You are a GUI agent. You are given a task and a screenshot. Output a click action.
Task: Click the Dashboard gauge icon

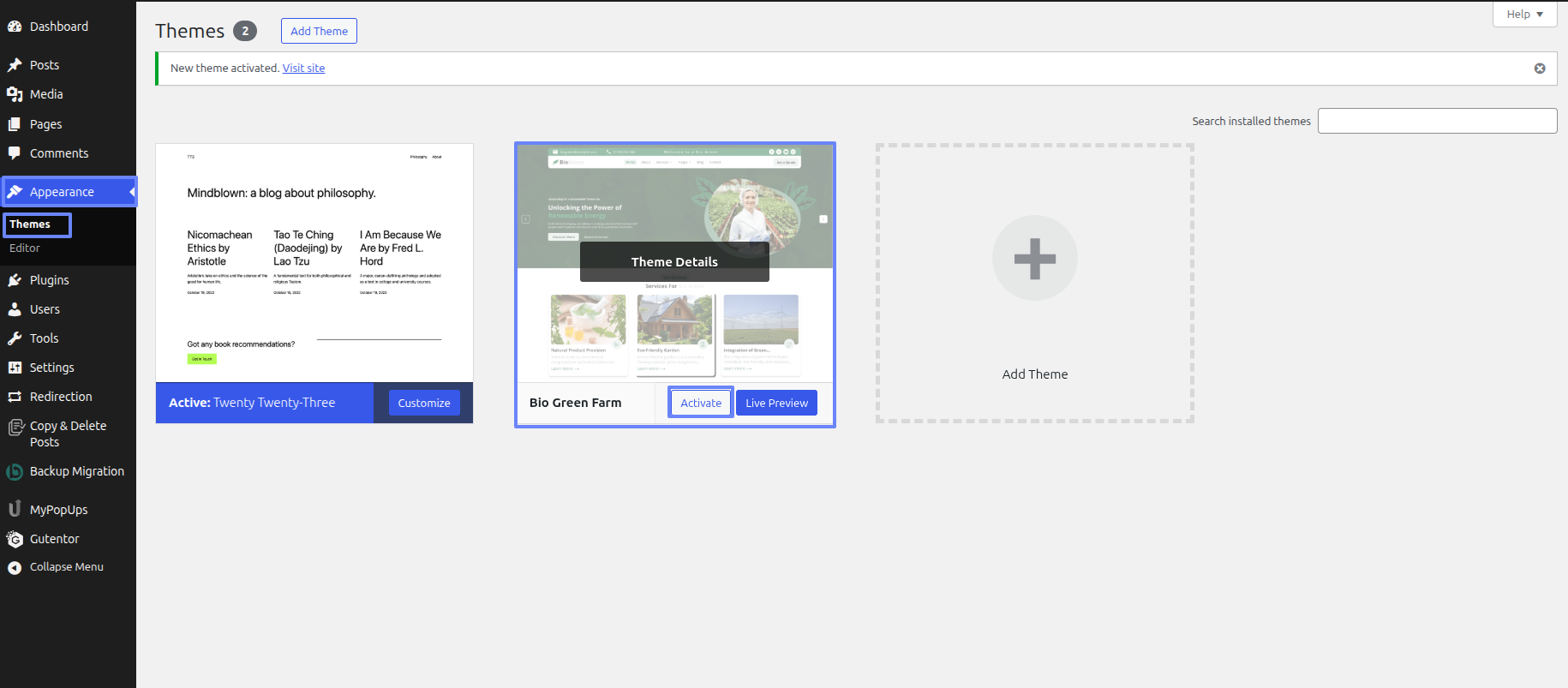coord(15,27)
